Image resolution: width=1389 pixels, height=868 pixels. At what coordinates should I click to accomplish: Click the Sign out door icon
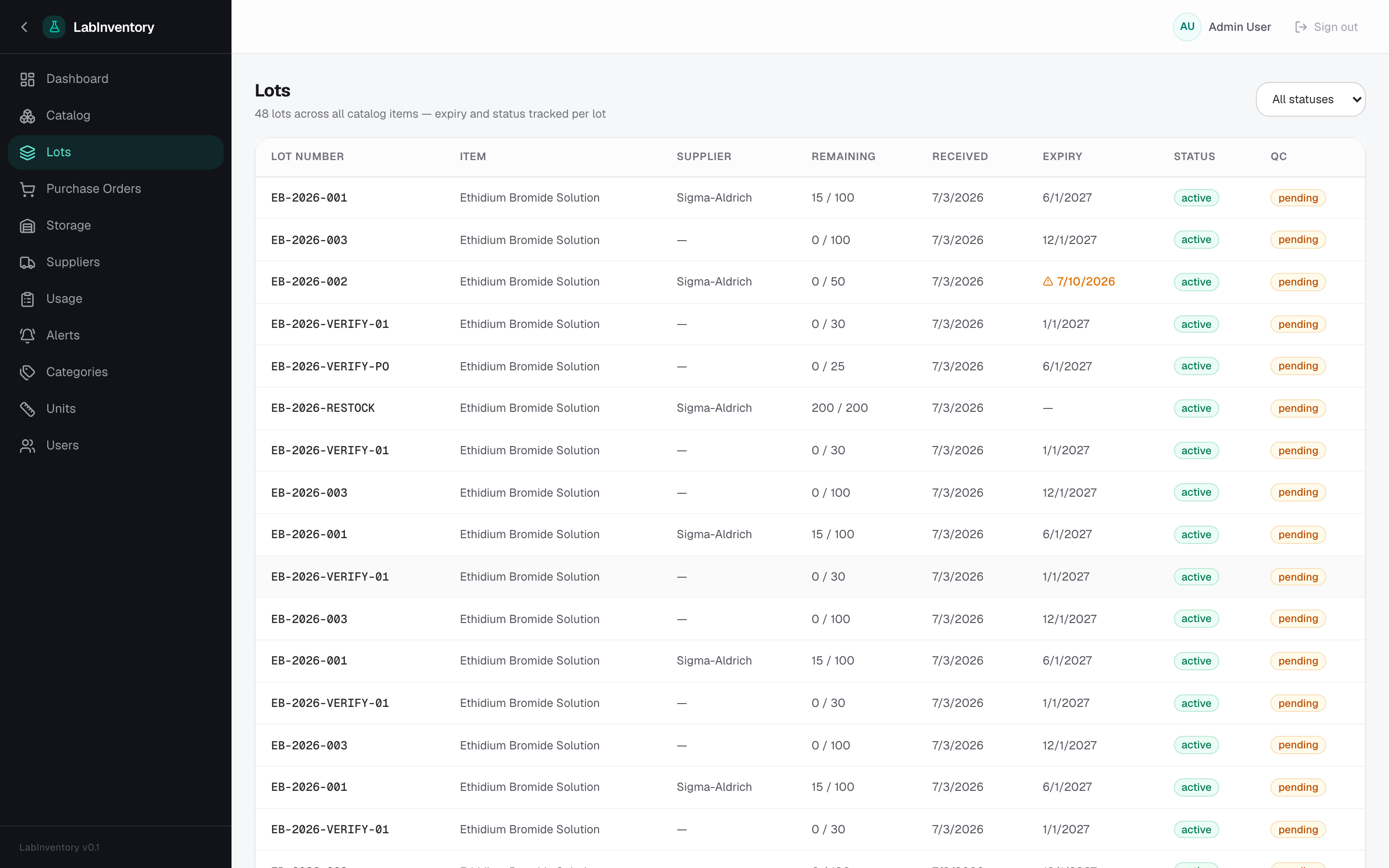(1301, 27)
